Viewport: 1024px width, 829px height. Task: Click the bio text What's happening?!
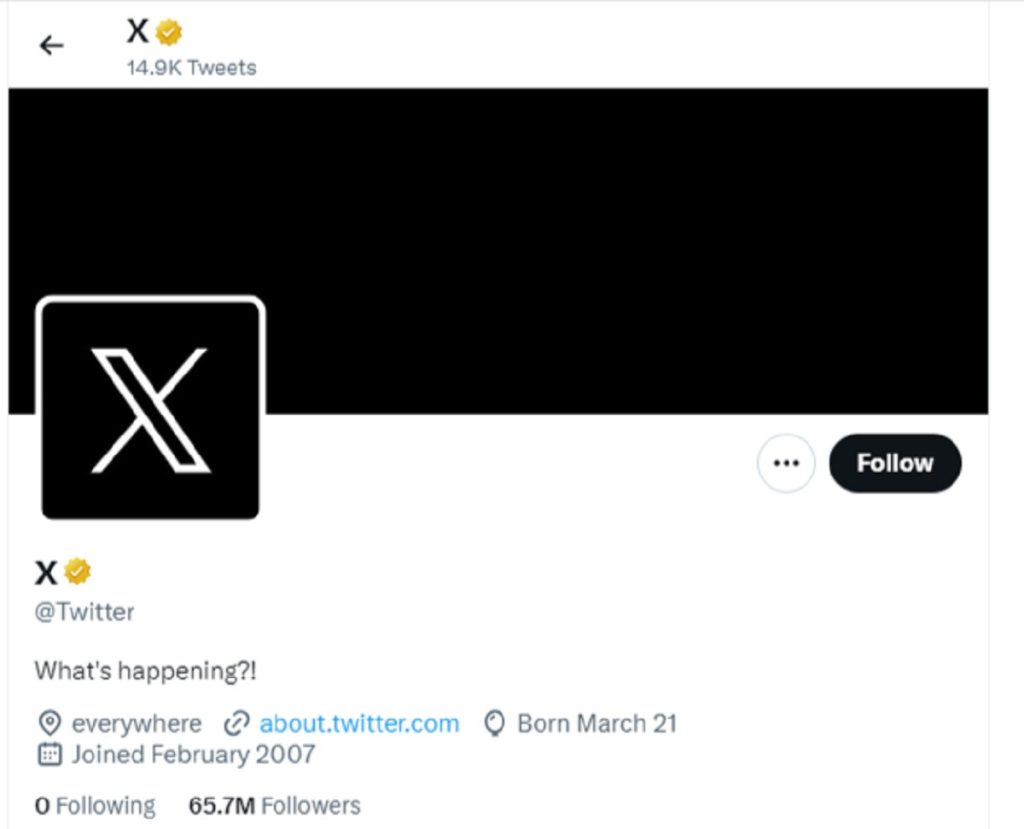145,671
